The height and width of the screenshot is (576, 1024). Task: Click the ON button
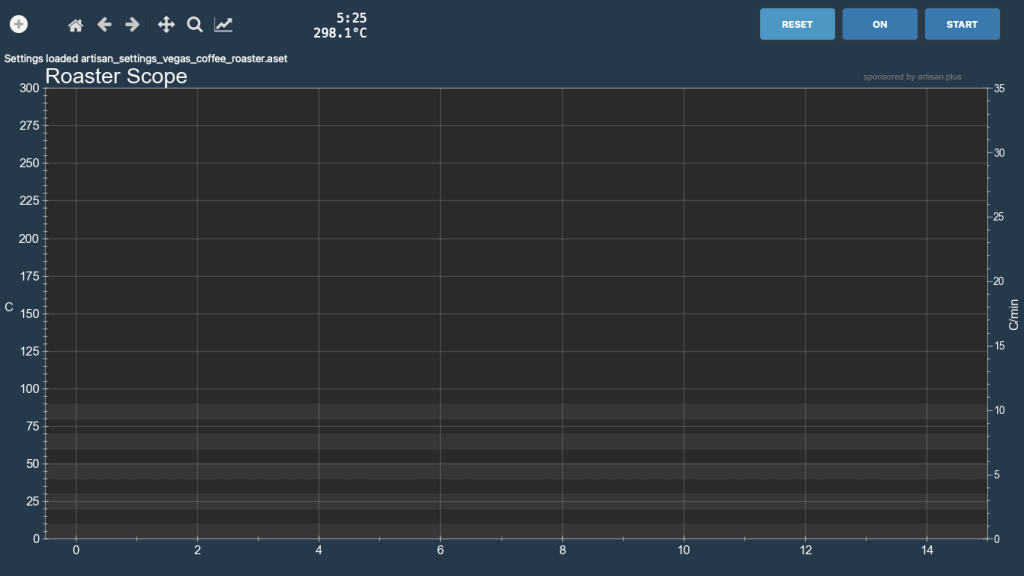[880, 24]
